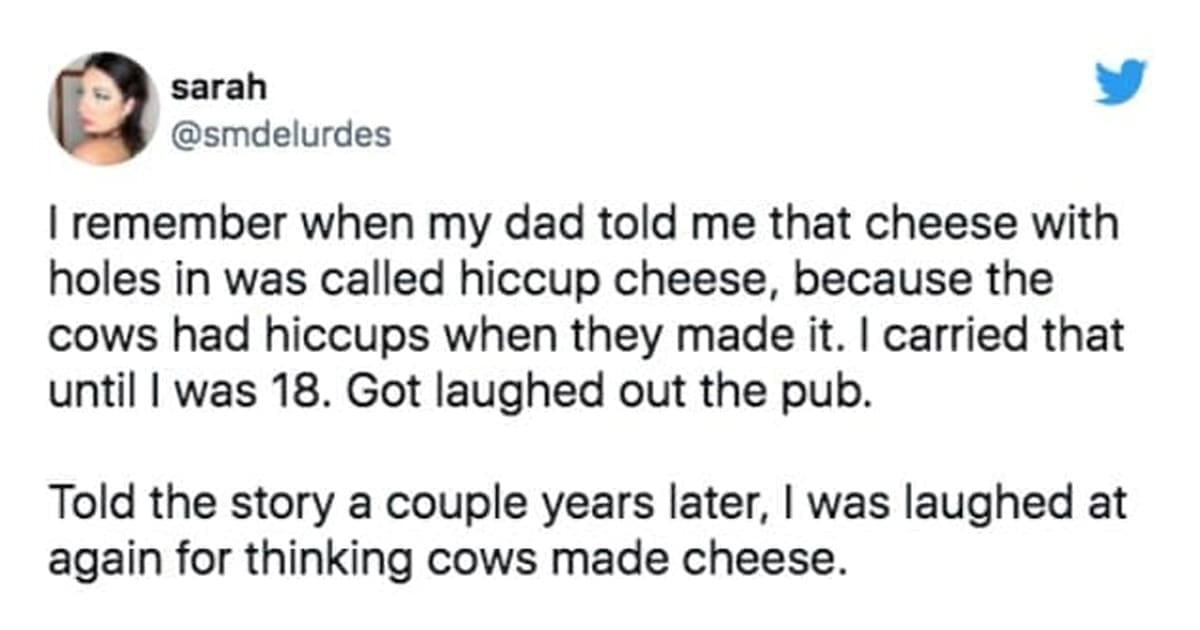1200x630 pixels.
Task: Click the word "carried" in the tweet
Action: coord(957,333)
